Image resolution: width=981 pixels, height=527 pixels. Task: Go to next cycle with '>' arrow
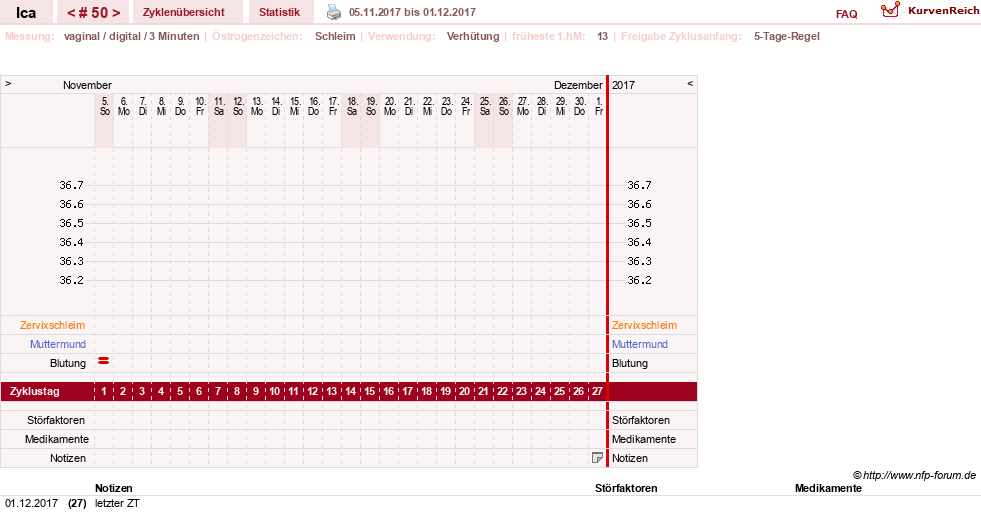[x=116, y=13]
